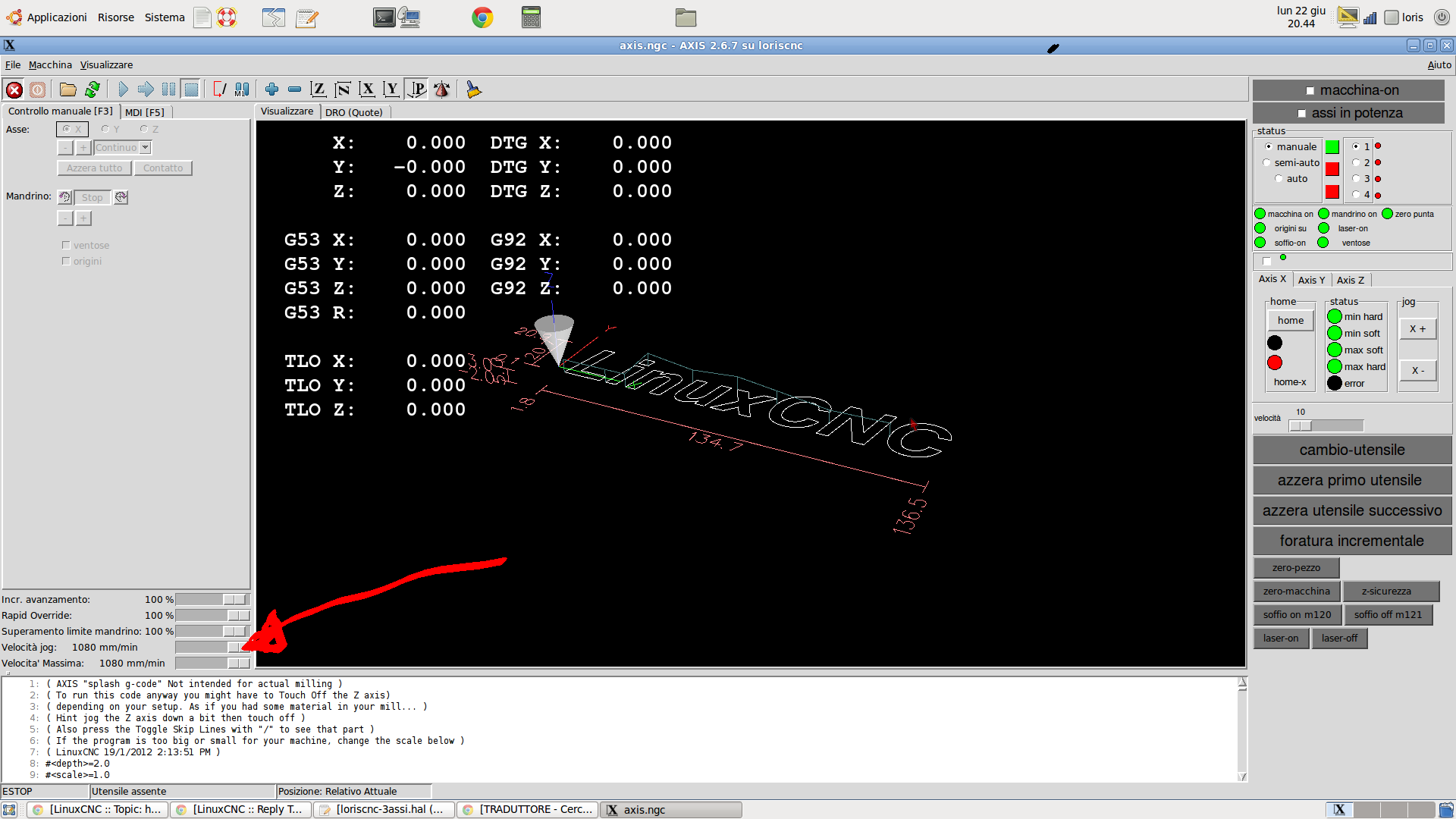Toggle skip lines with slash icon
The image size is (1456, 819).
[219, 90]
